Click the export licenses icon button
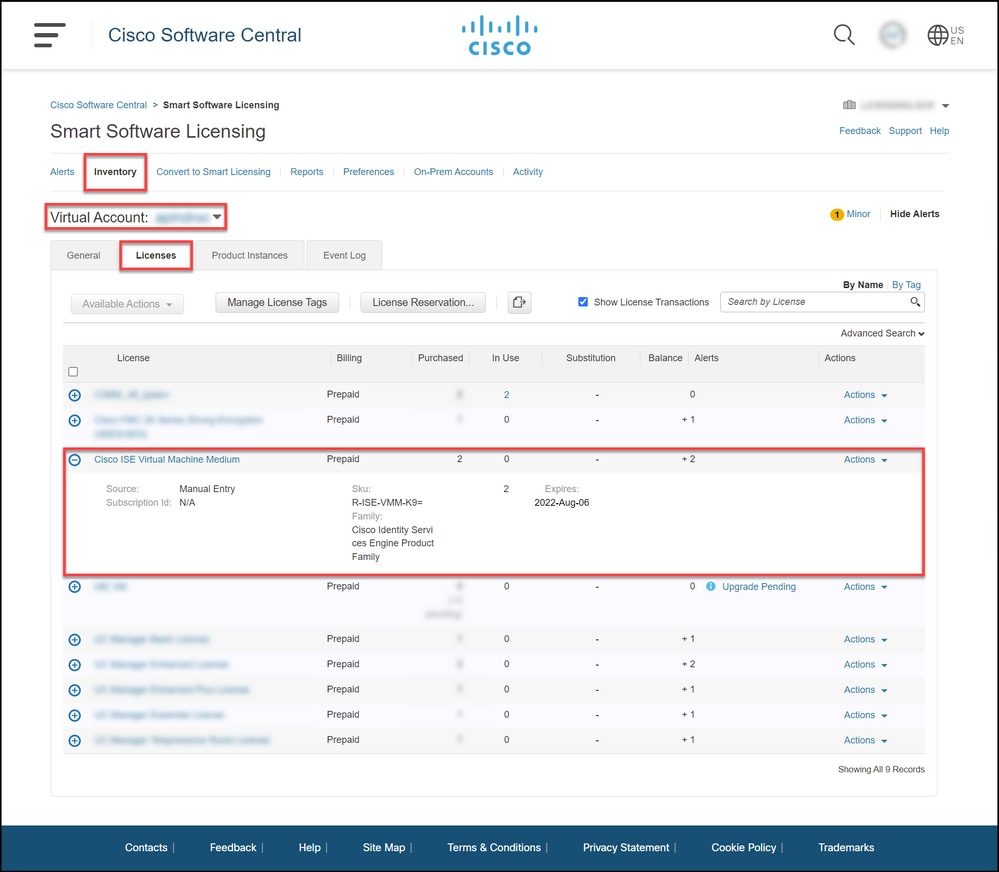Viewport: 999px width, 872px height. pos(519,303)
